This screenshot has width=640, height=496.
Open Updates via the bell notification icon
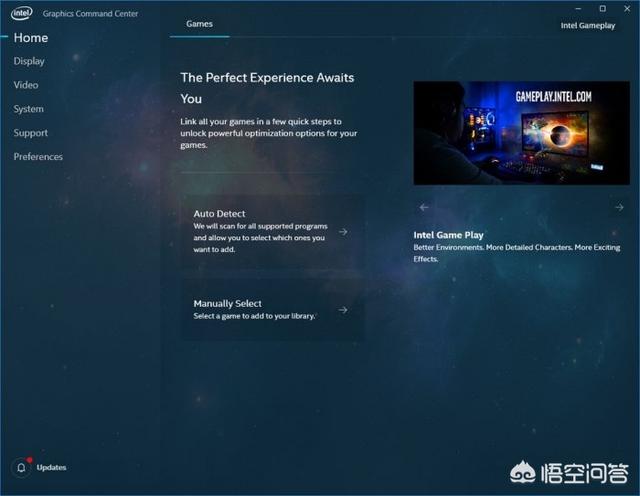pyautogui.click(x=21, y=467)
